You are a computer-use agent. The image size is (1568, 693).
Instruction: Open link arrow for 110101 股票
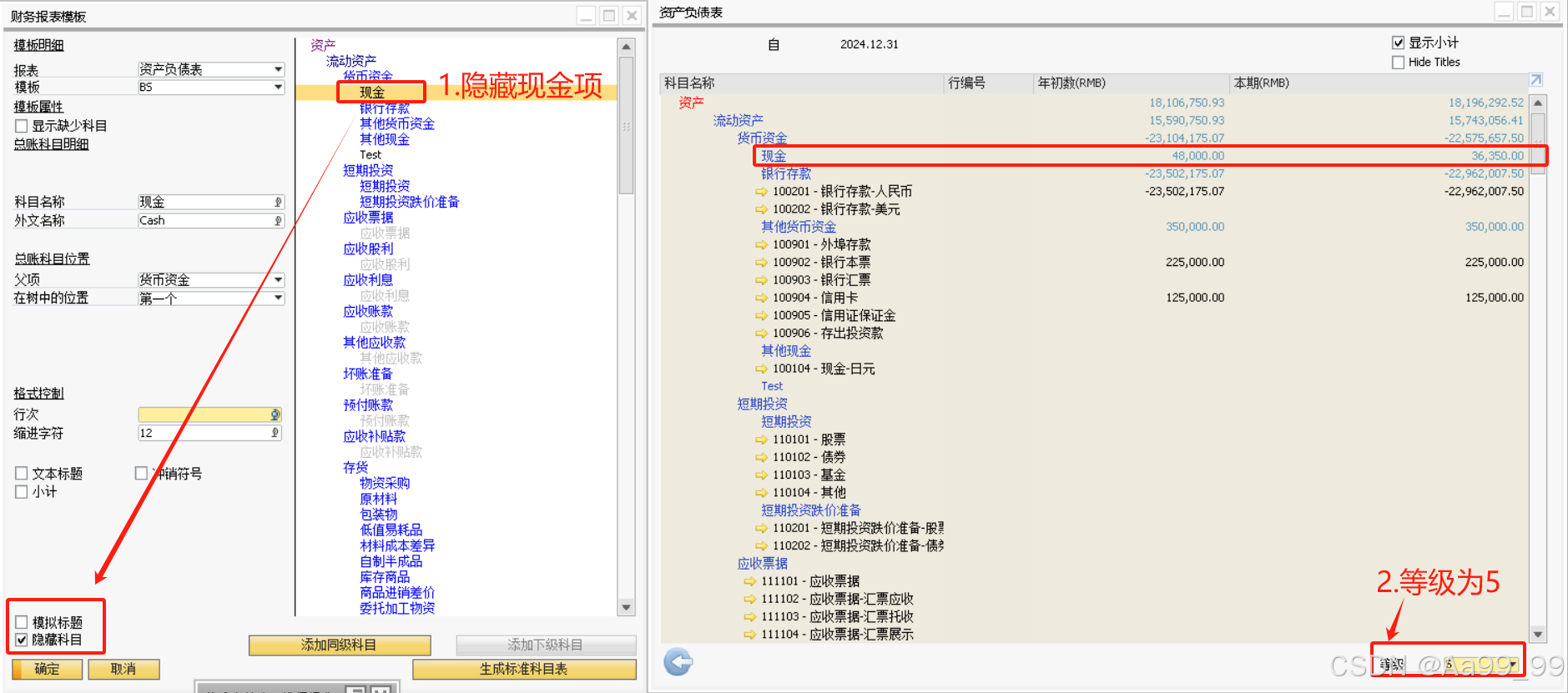pyautogui.click(x=761, y=439)
